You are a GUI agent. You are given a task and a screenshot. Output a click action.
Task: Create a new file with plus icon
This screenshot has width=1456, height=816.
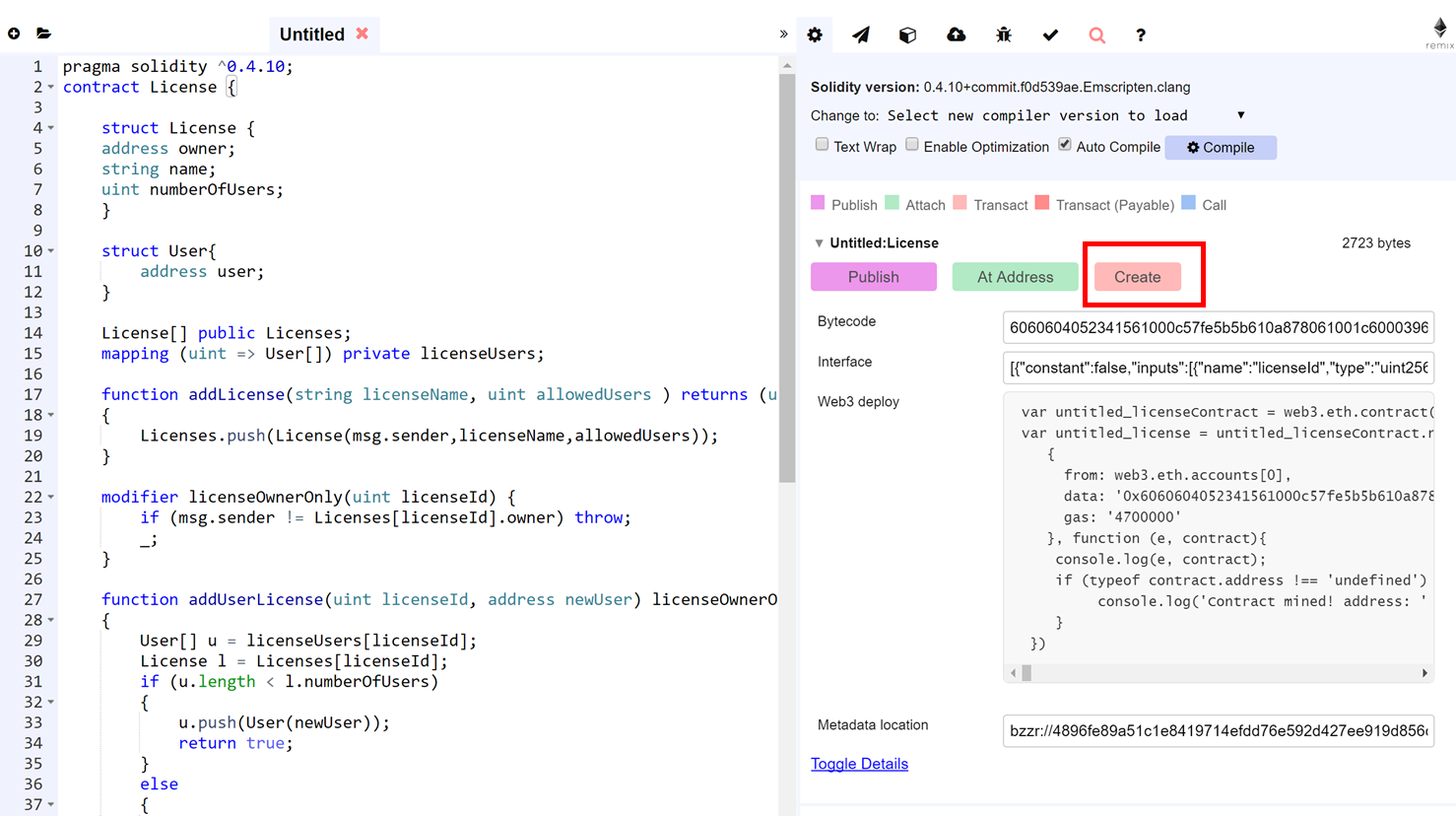tap(14, 34)
